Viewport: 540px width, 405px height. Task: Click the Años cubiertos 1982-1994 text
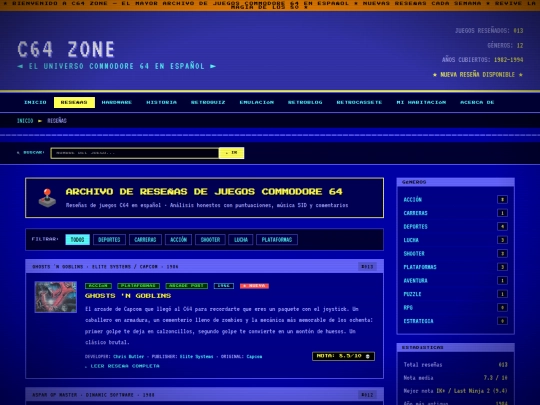[x=482, y=60]
